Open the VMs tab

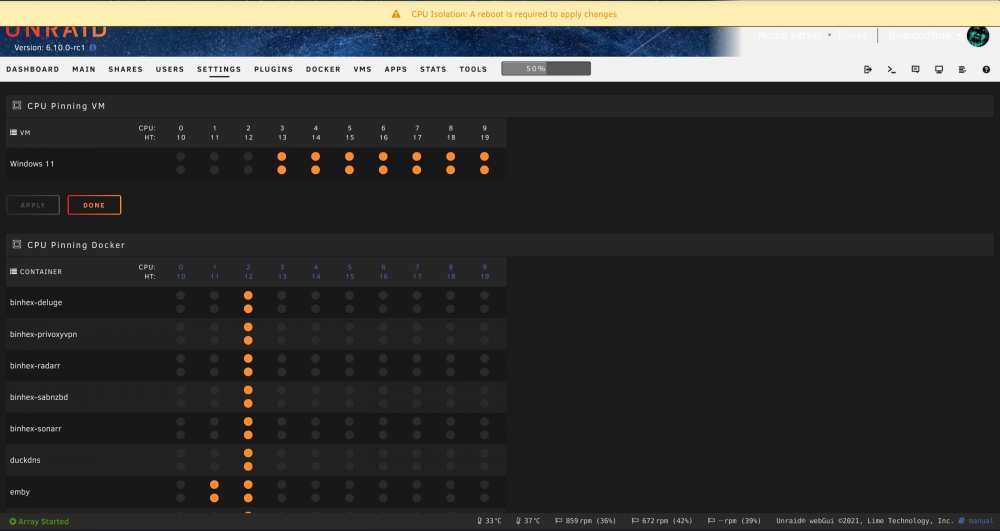(362, 69)
